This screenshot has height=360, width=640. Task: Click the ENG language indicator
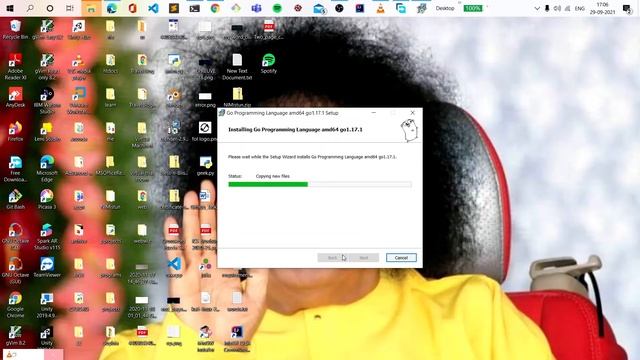580,8
